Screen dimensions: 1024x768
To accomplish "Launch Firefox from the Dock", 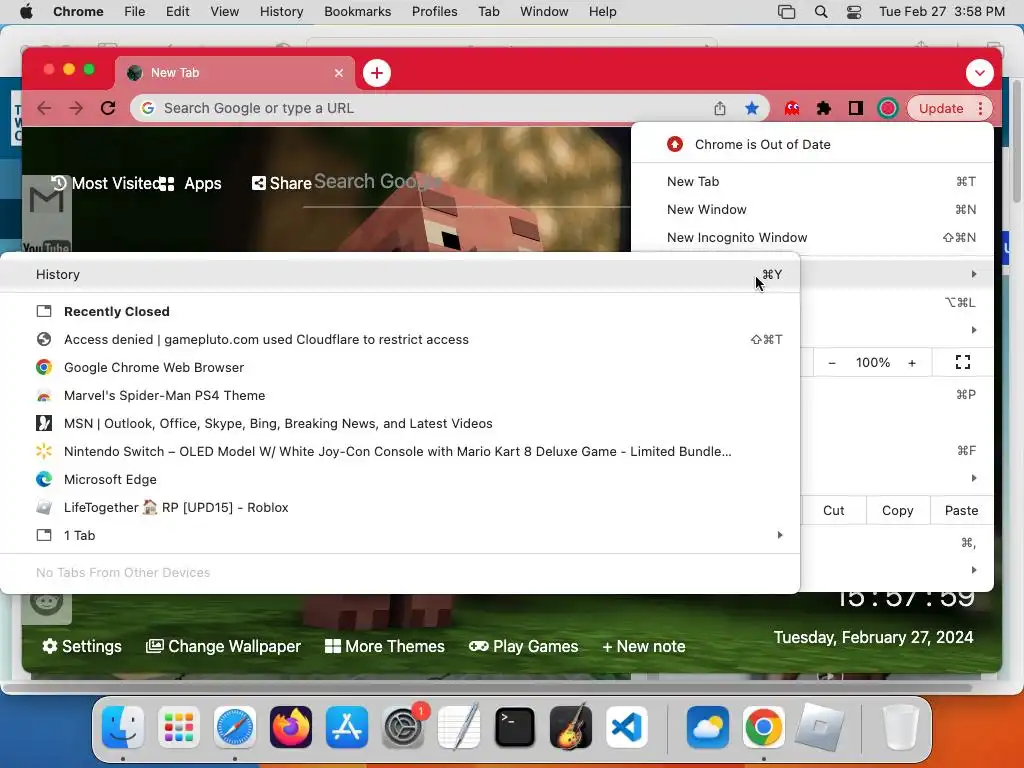I will [291, 727].
